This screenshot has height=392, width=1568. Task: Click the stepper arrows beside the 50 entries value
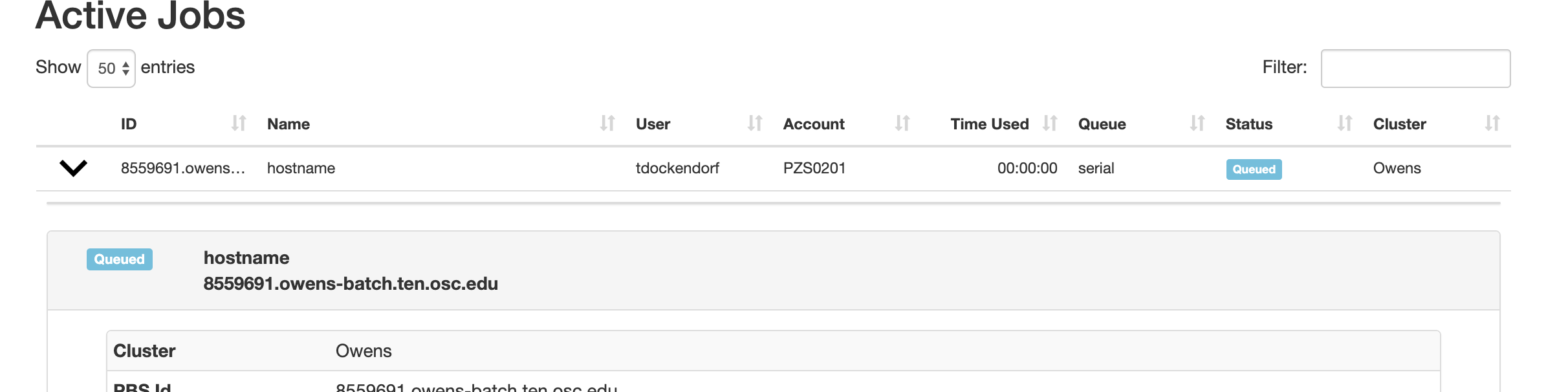[x=127, y=67]
